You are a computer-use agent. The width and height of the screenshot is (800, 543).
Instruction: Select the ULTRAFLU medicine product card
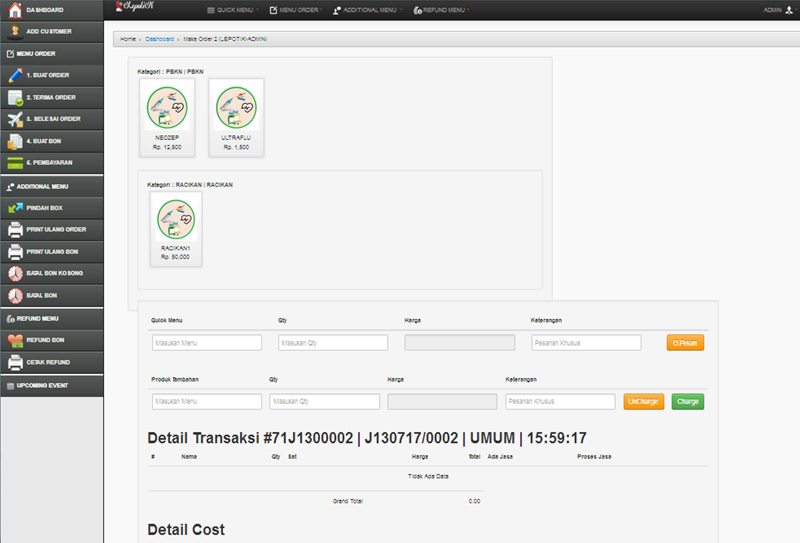(x=236, y=117)
